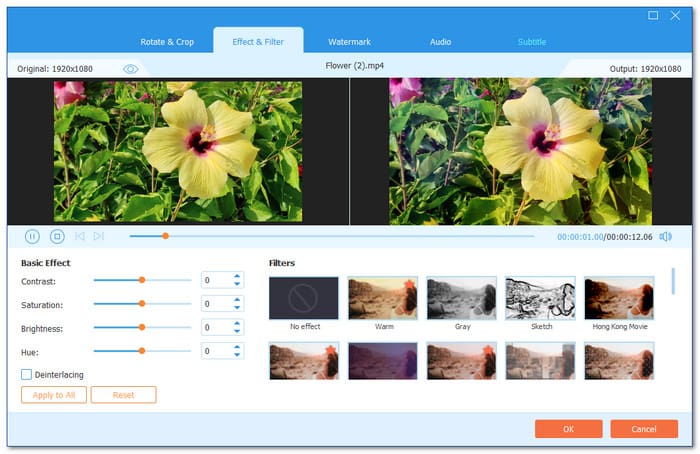Switch to the Watermark tab
The image size is (700, 454).
point(349,42)
